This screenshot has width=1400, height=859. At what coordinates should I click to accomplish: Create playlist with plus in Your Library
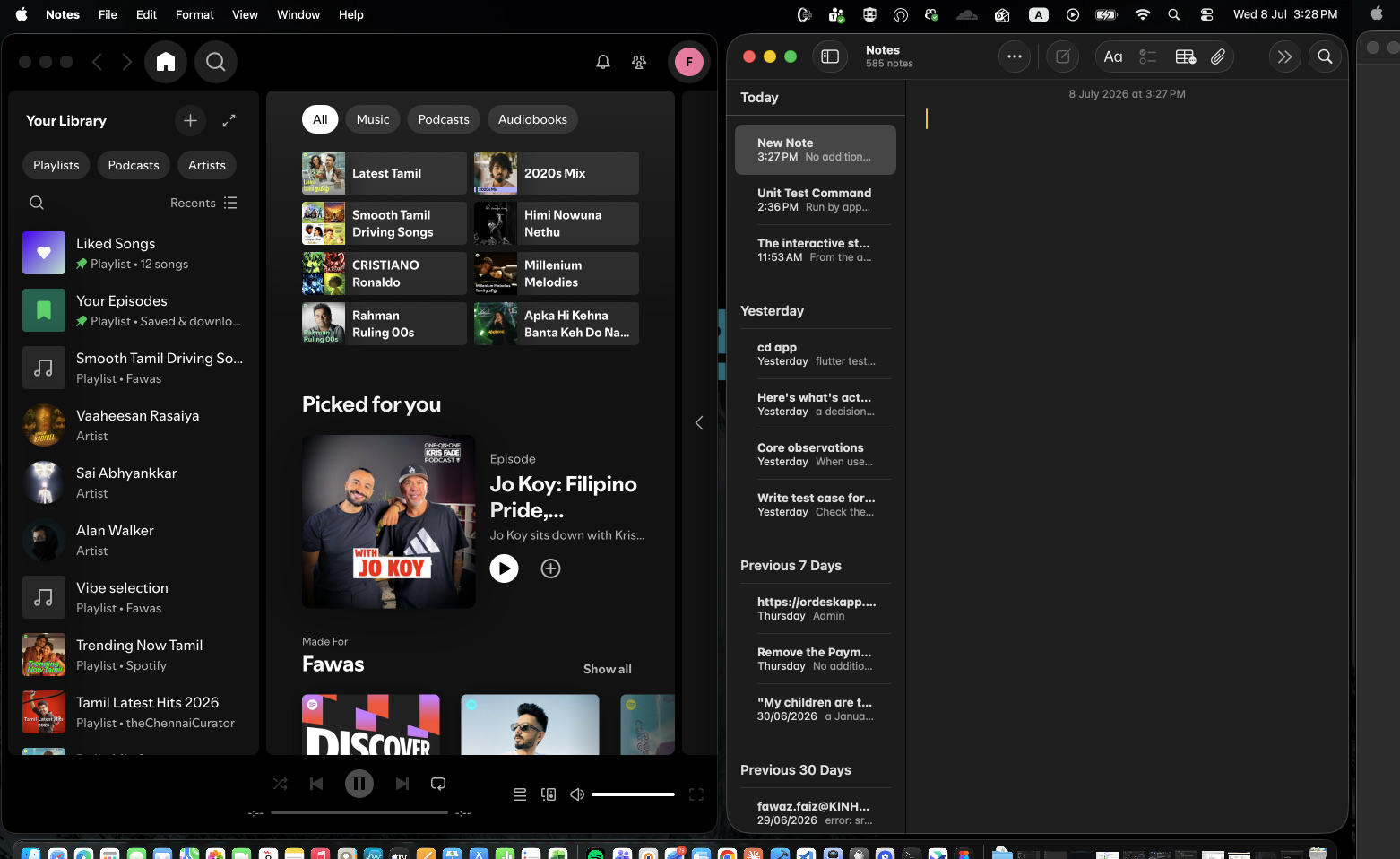tap(190, 120)
